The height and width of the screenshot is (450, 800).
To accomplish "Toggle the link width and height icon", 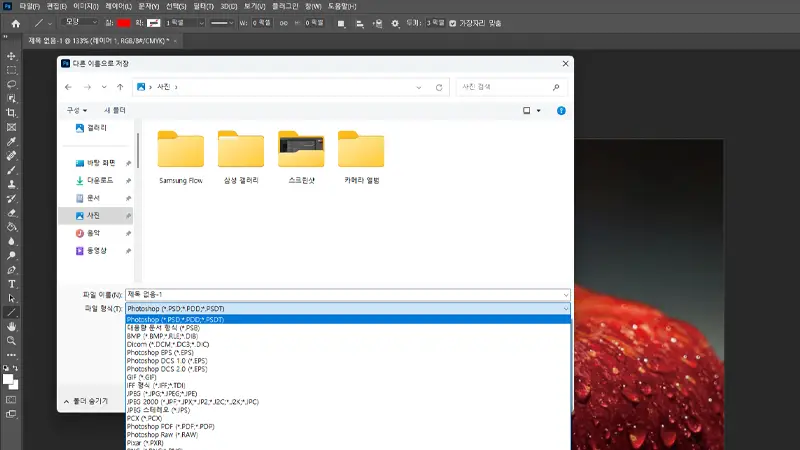I will [x=284, y=23].
